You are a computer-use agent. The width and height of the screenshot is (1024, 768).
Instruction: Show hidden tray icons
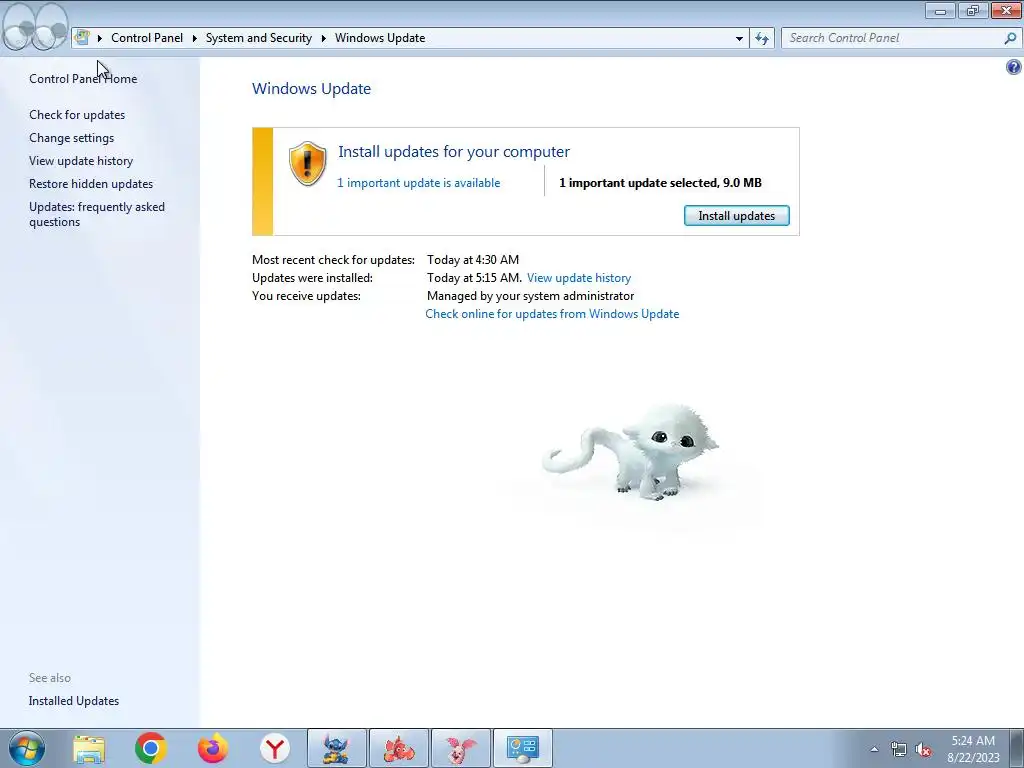[x=874, y=749]
